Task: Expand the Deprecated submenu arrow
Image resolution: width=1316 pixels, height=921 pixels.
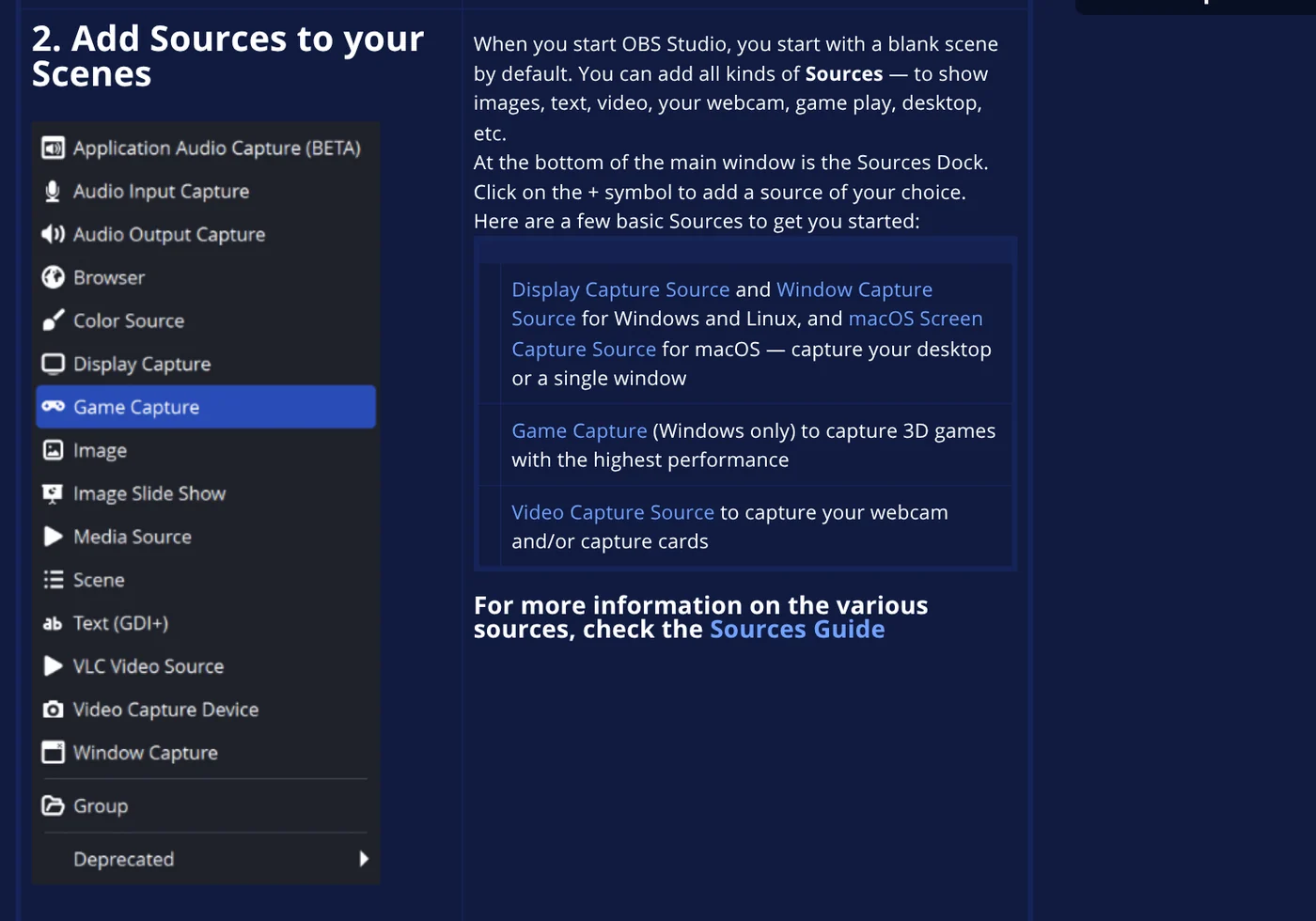Action: click(x=364, y=859)
